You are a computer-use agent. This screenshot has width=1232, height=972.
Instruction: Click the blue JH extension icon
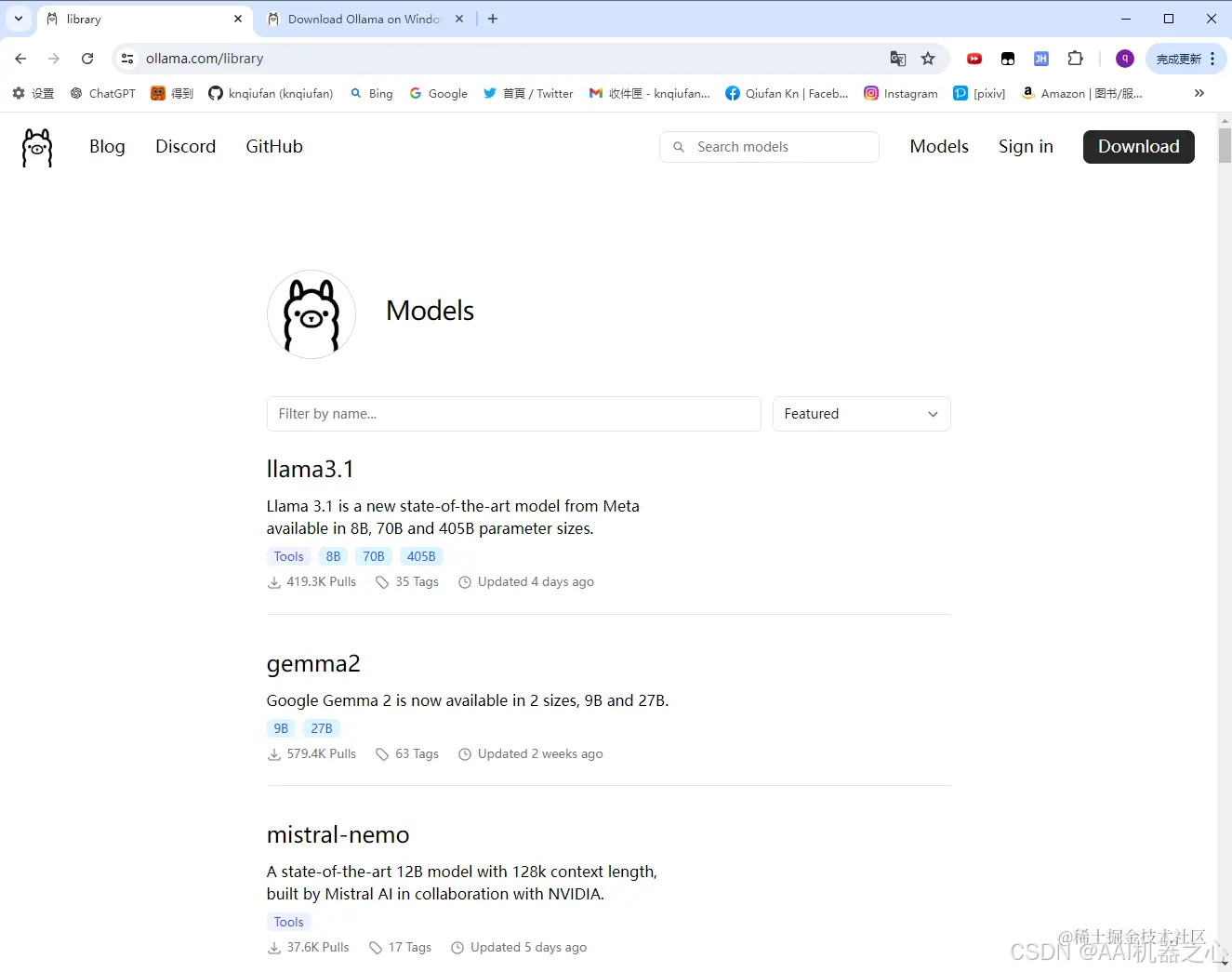click(1041, 59)
